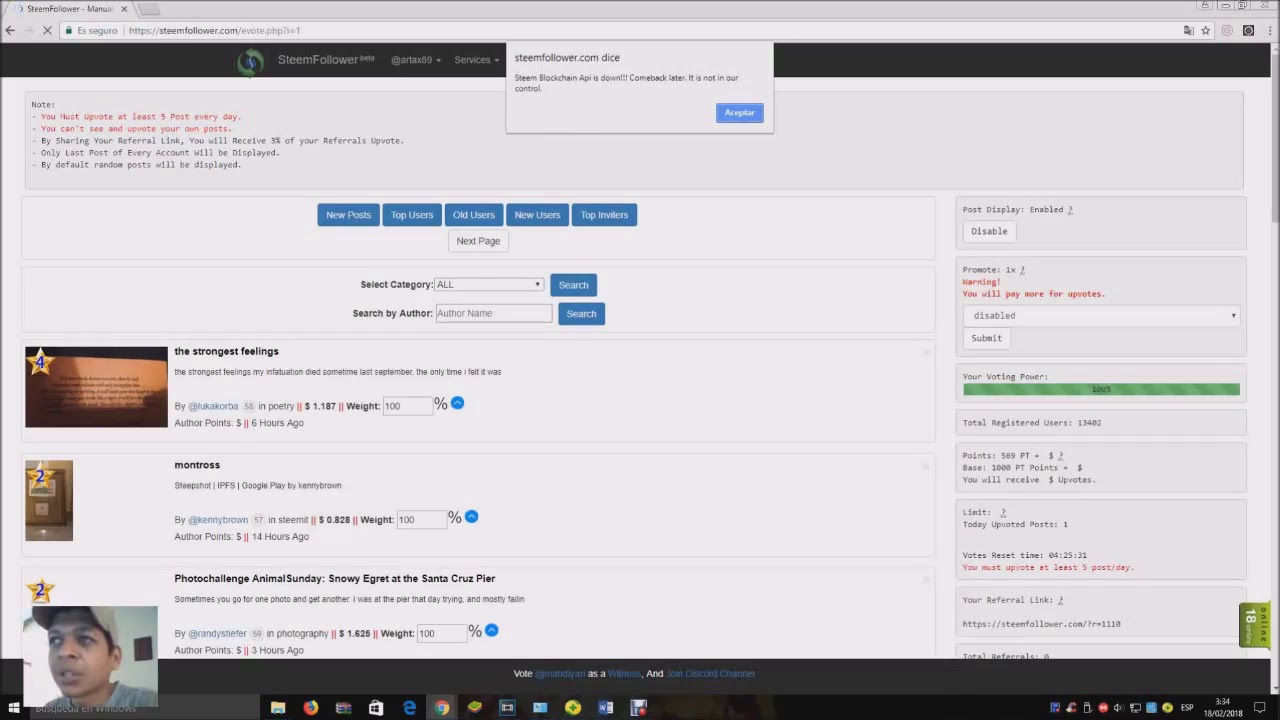Click the Voting Power progress bar

(1101, 389)
